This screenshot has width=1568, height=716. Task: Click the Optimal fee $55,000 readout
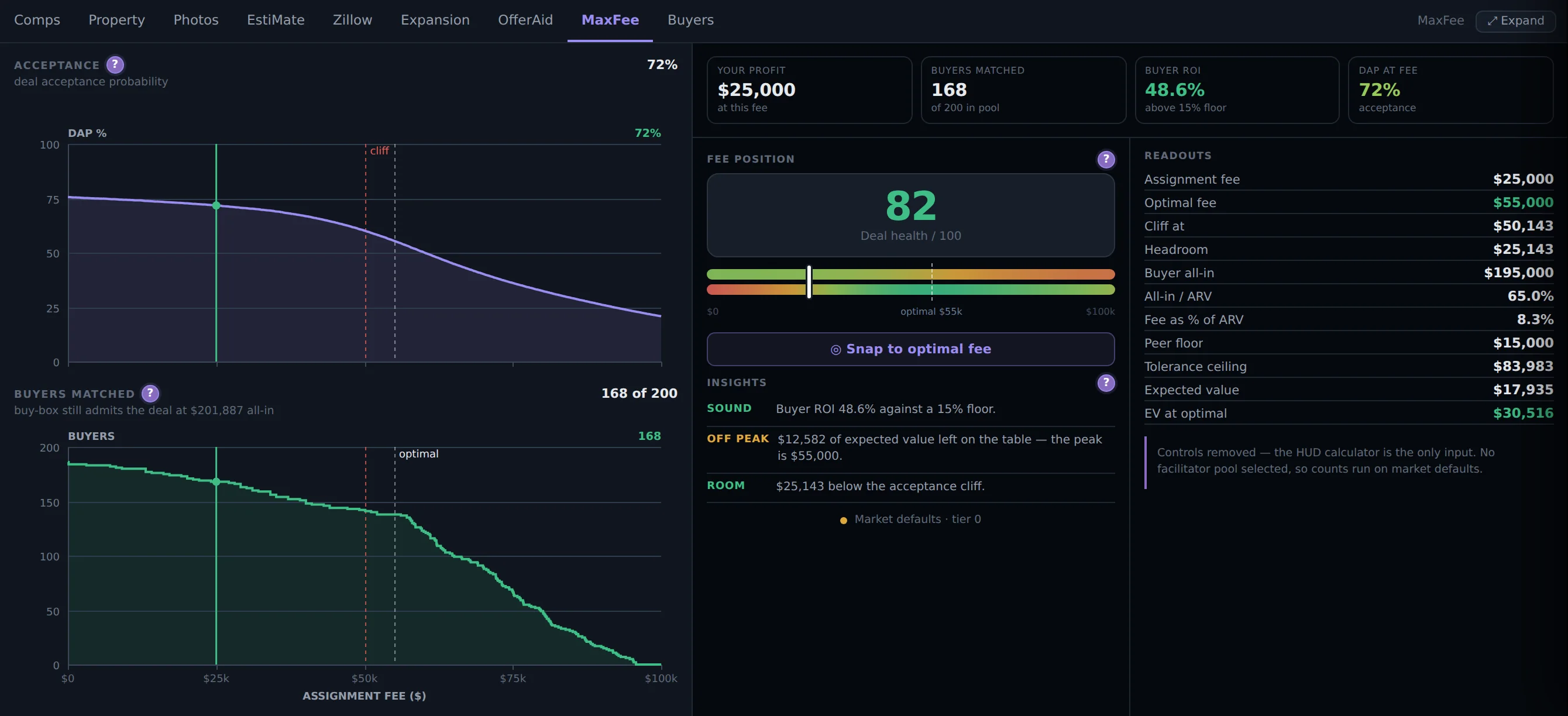(1348, 202)
